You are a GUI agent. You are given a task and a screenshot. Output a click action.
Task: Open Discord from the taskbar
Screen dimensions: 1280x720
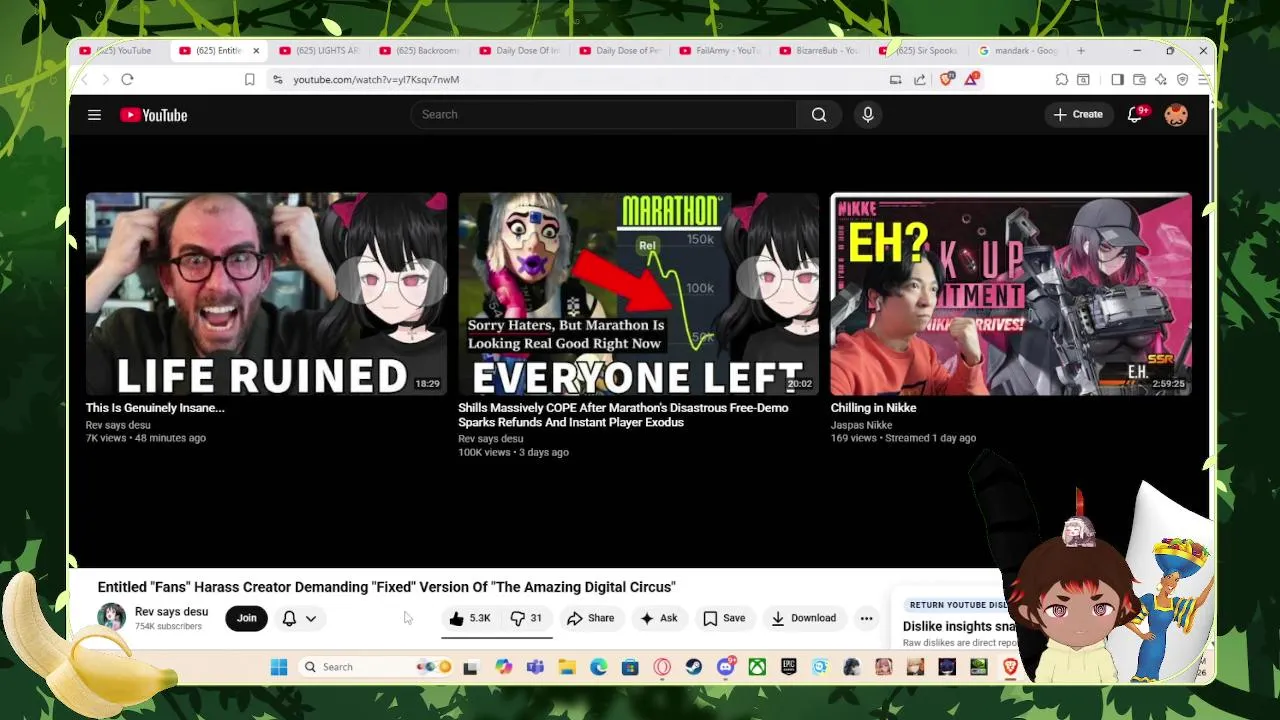(726, 667)
